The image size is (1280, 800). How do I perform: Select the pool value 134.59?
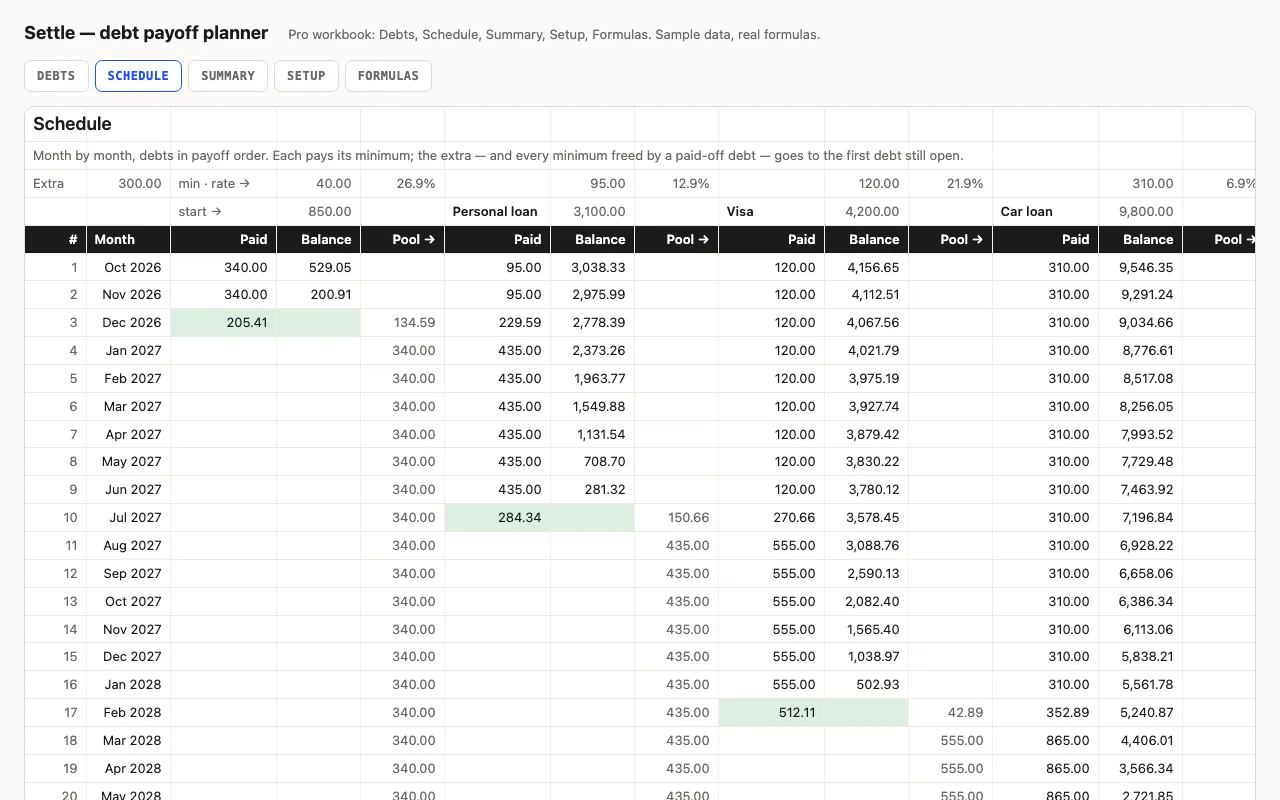(403, 323)
